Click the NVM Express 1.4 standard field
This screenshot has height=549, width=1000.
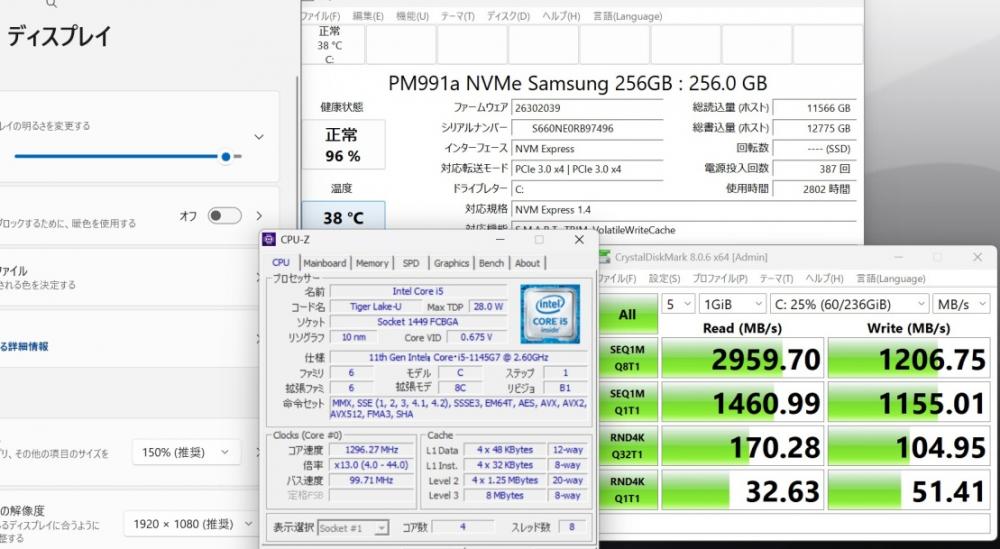[684, 209]
